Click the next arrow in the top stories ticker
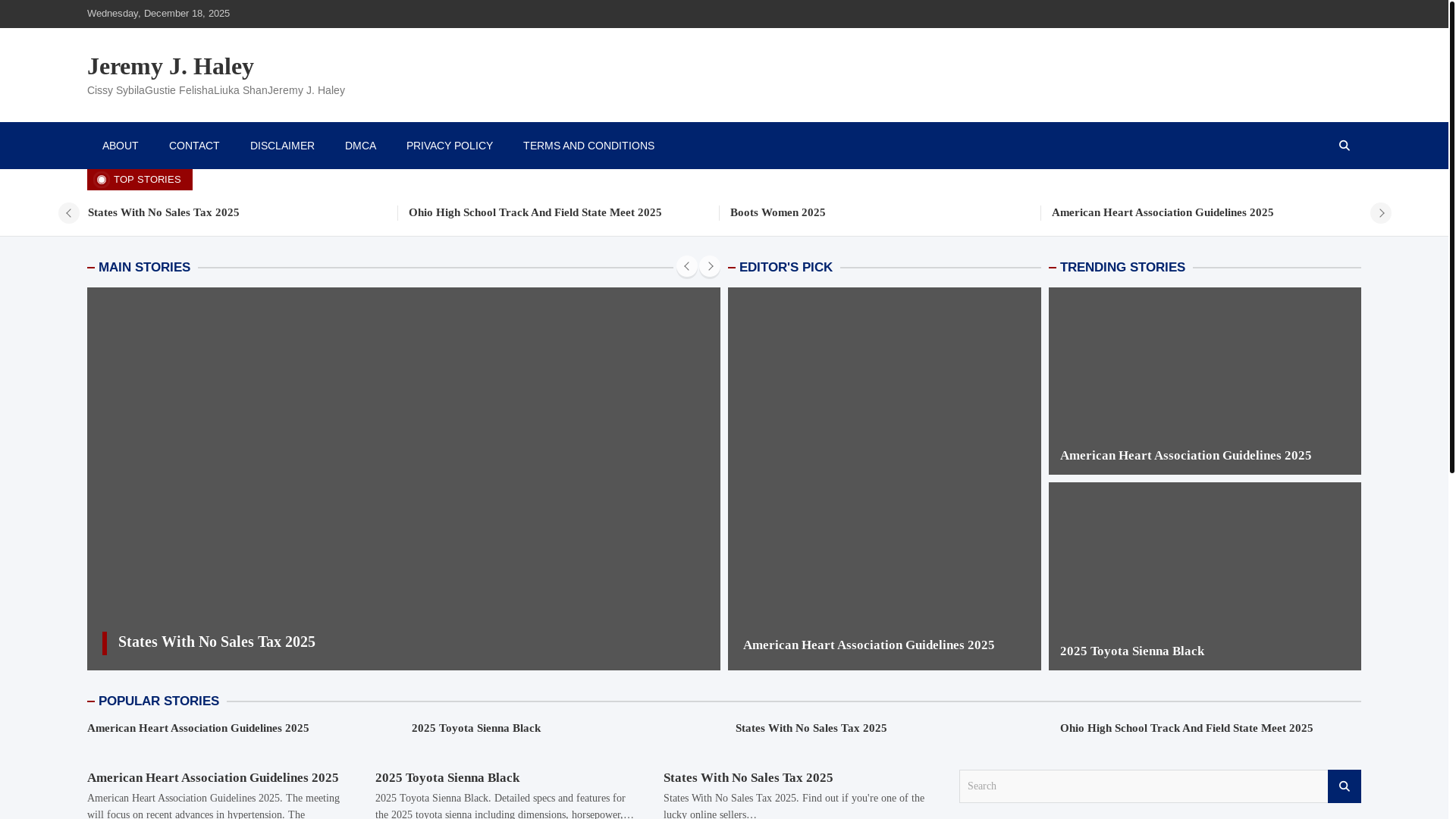The width and height of the screenshot is (1456, 819). point(1380,213)
